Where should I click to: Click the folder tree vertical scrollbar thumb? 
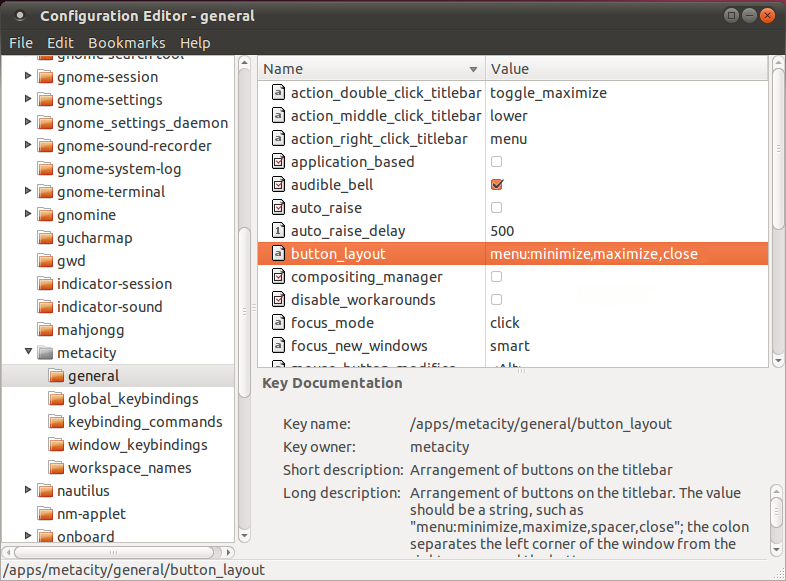[244, 312]
